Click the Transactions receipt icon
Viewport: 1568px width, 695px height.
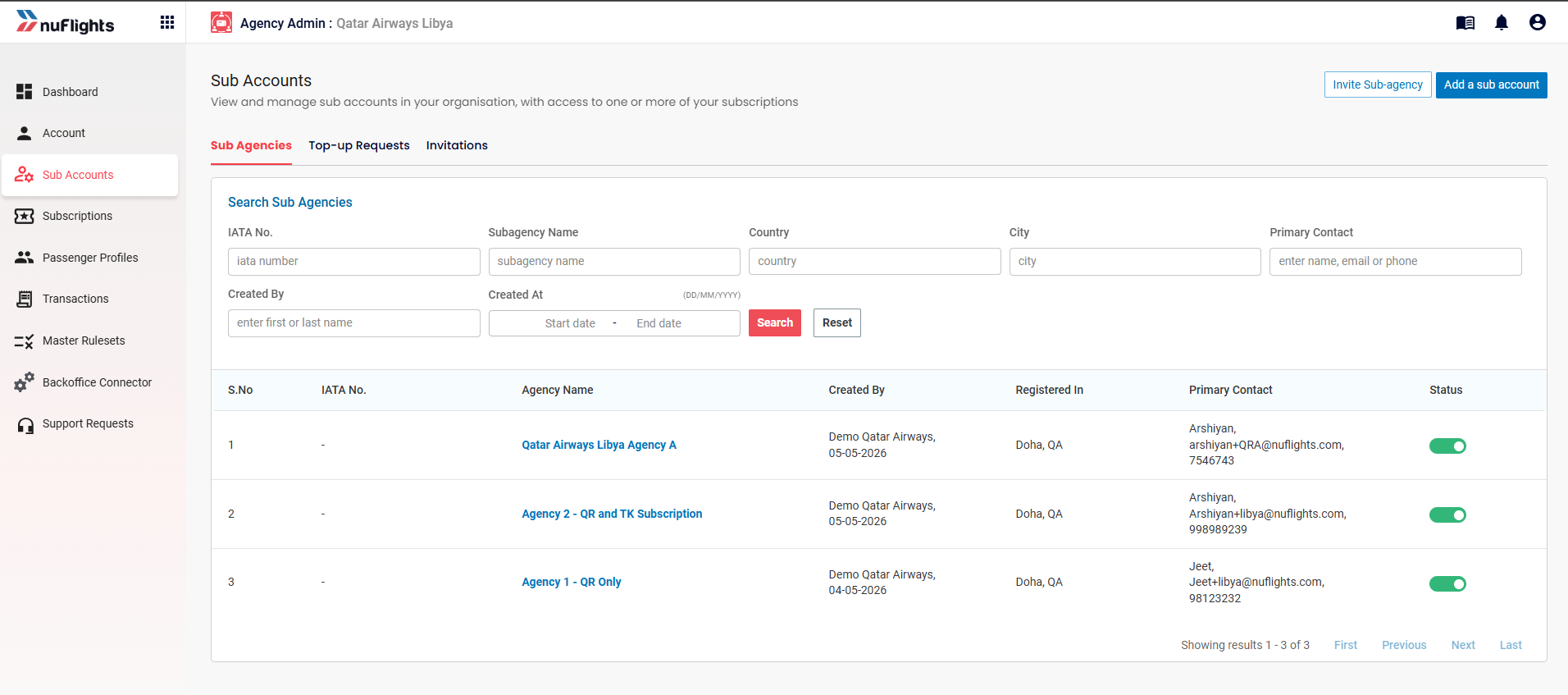[25, 299]
